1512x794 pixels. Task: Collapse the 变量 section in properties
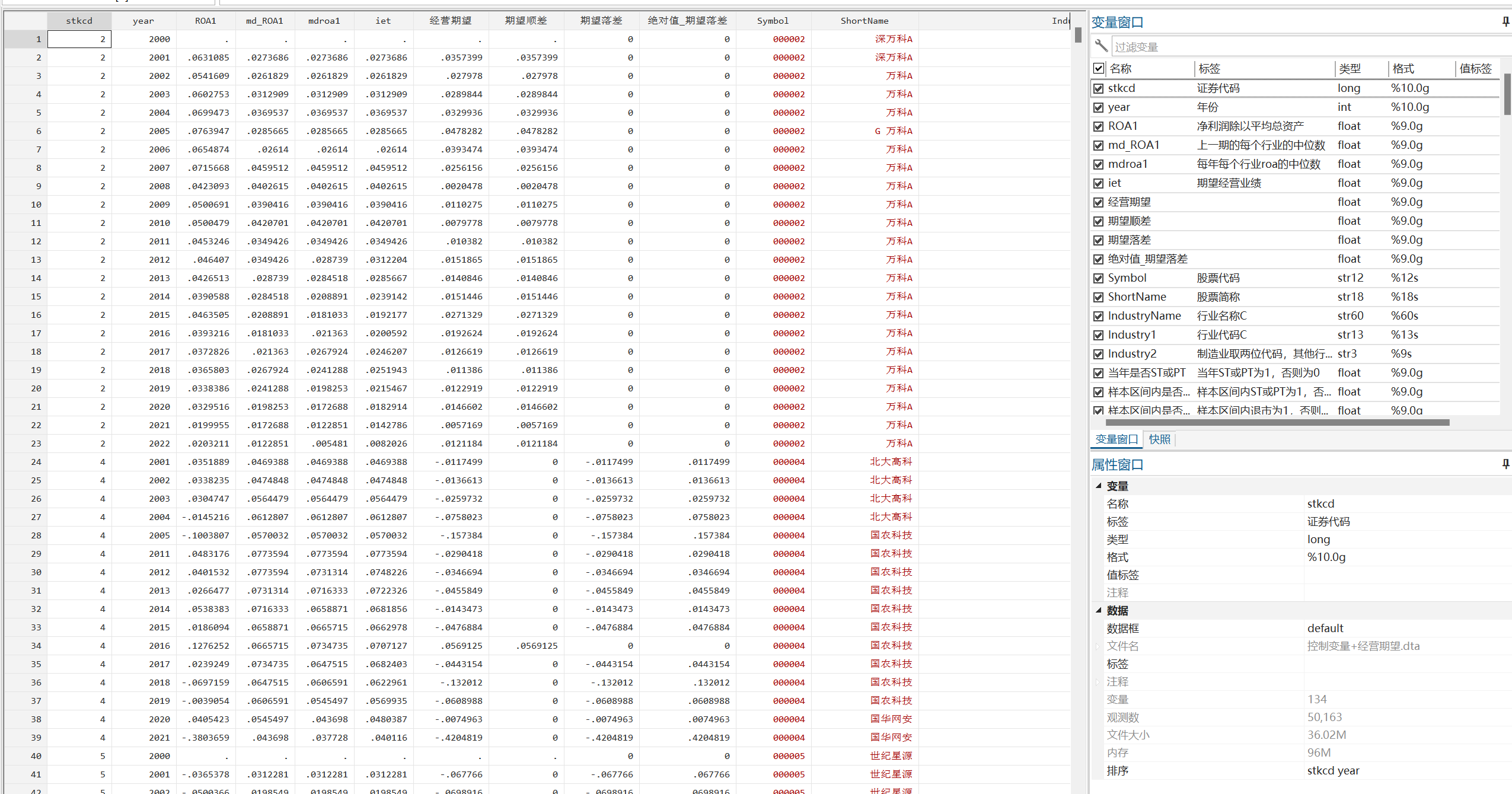pyautogui.click(x=1099, y=486)
